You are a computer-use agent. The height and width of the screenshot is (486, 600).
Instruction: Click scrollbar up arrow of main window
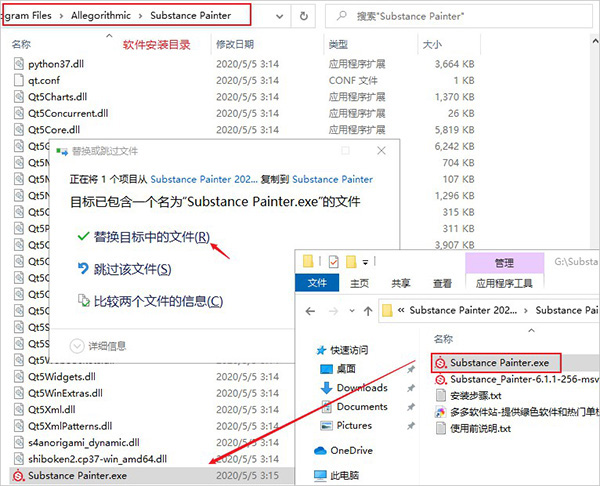coord(595,41)
